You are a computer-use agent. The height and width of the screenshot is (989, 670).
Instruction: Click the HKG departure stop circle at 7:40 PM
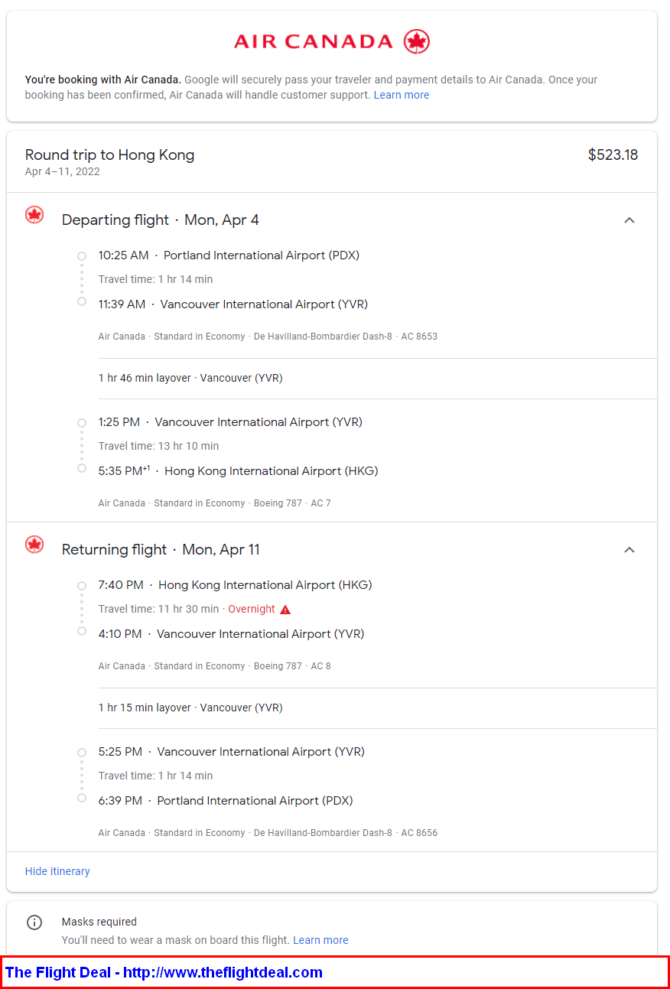(81, 586)
